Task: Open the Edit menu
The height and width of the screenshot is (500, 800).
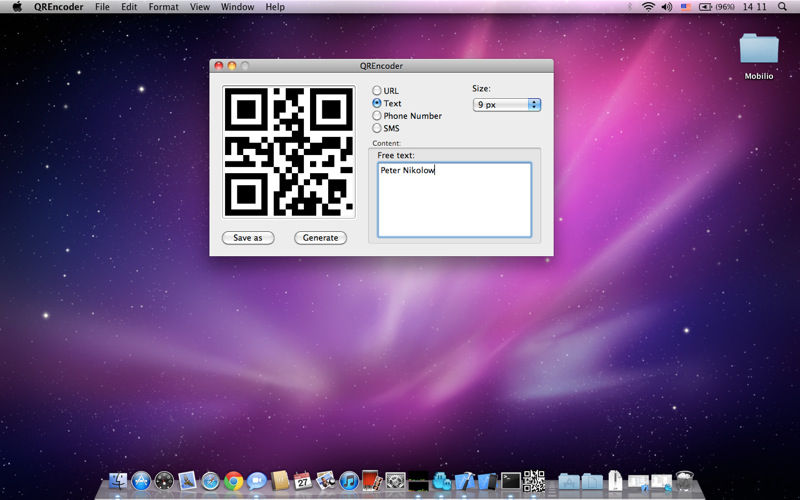Action: pos(129,7)
